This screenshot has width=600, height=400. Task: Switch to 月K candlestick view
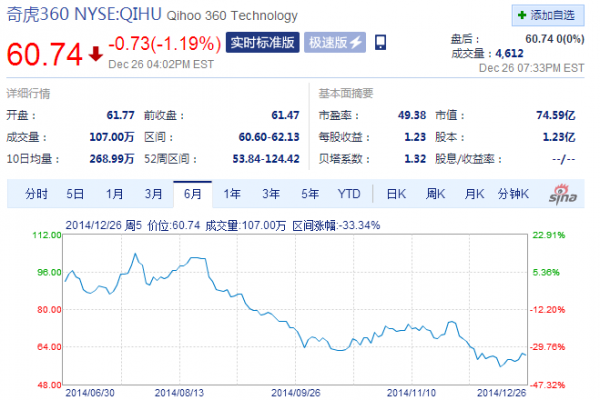[x=474, y=194]
